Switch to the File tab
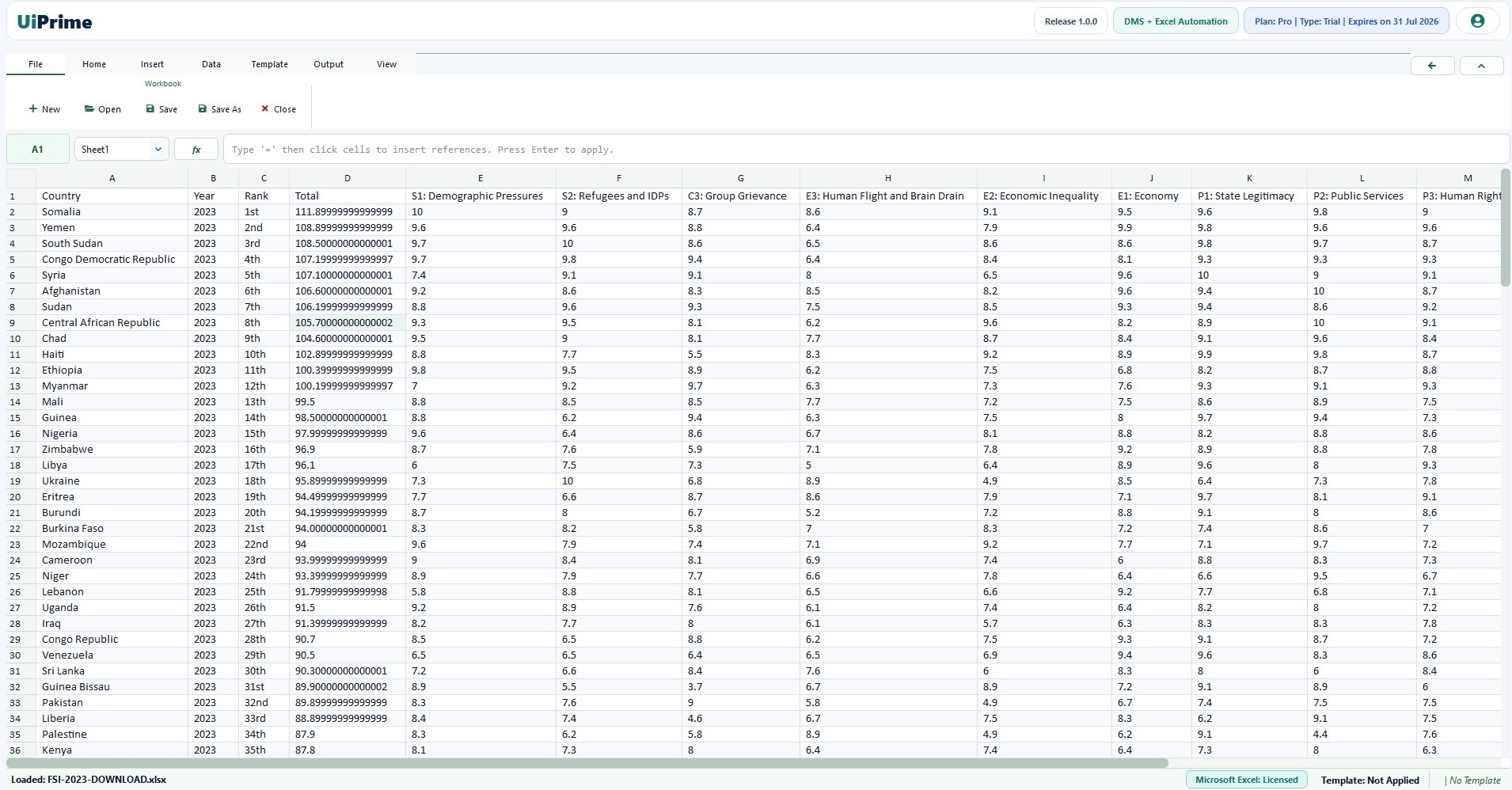 pyautogui.click(x=36, y=64)
